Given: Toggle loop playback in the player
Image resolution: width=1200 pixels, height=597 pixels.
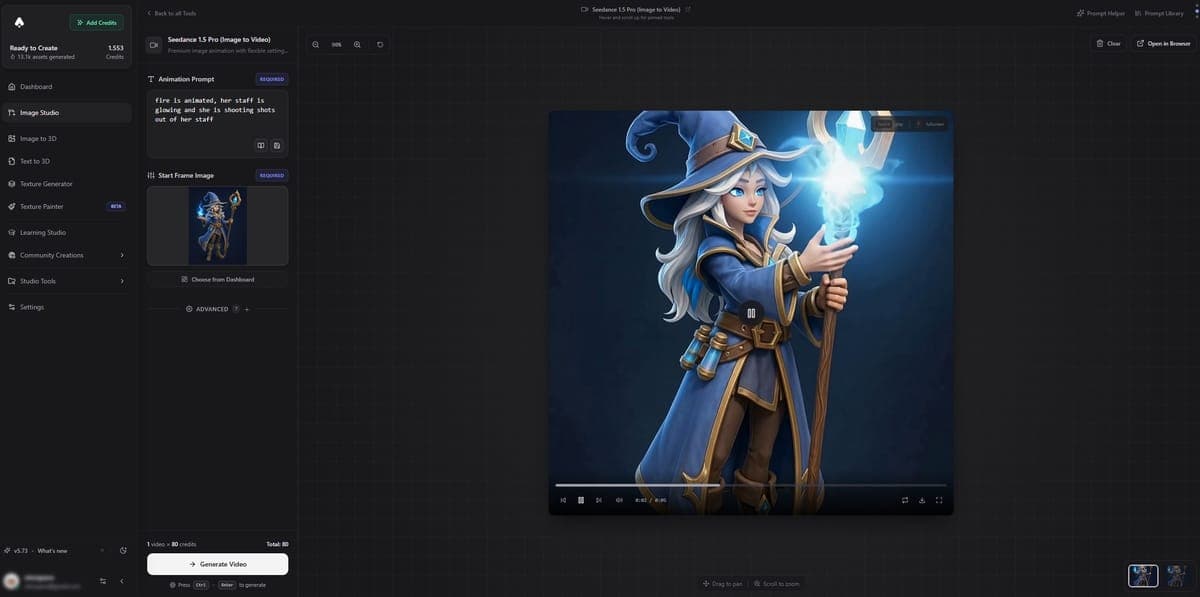Looking at the screenshot, I should point(905,500).
